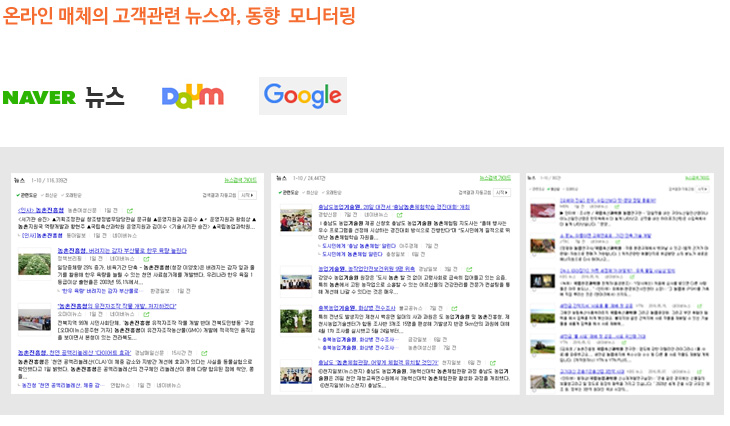The image size is (730, 426).
Task: Open 뉴스검색 가이드 link in left panel
Action: pos(241,180)
